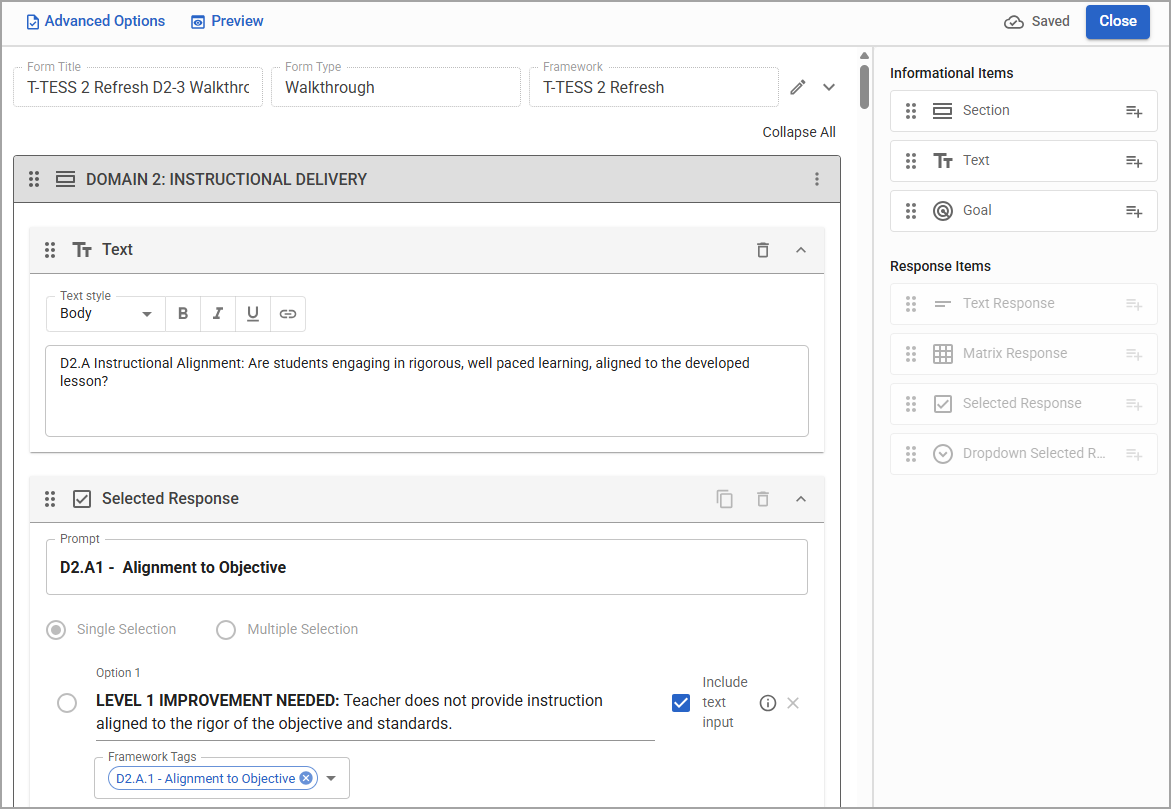Screen dimensions: 1171x809
Task: Select Multiple Selection radio button
Action: click(x=226, y=630)
